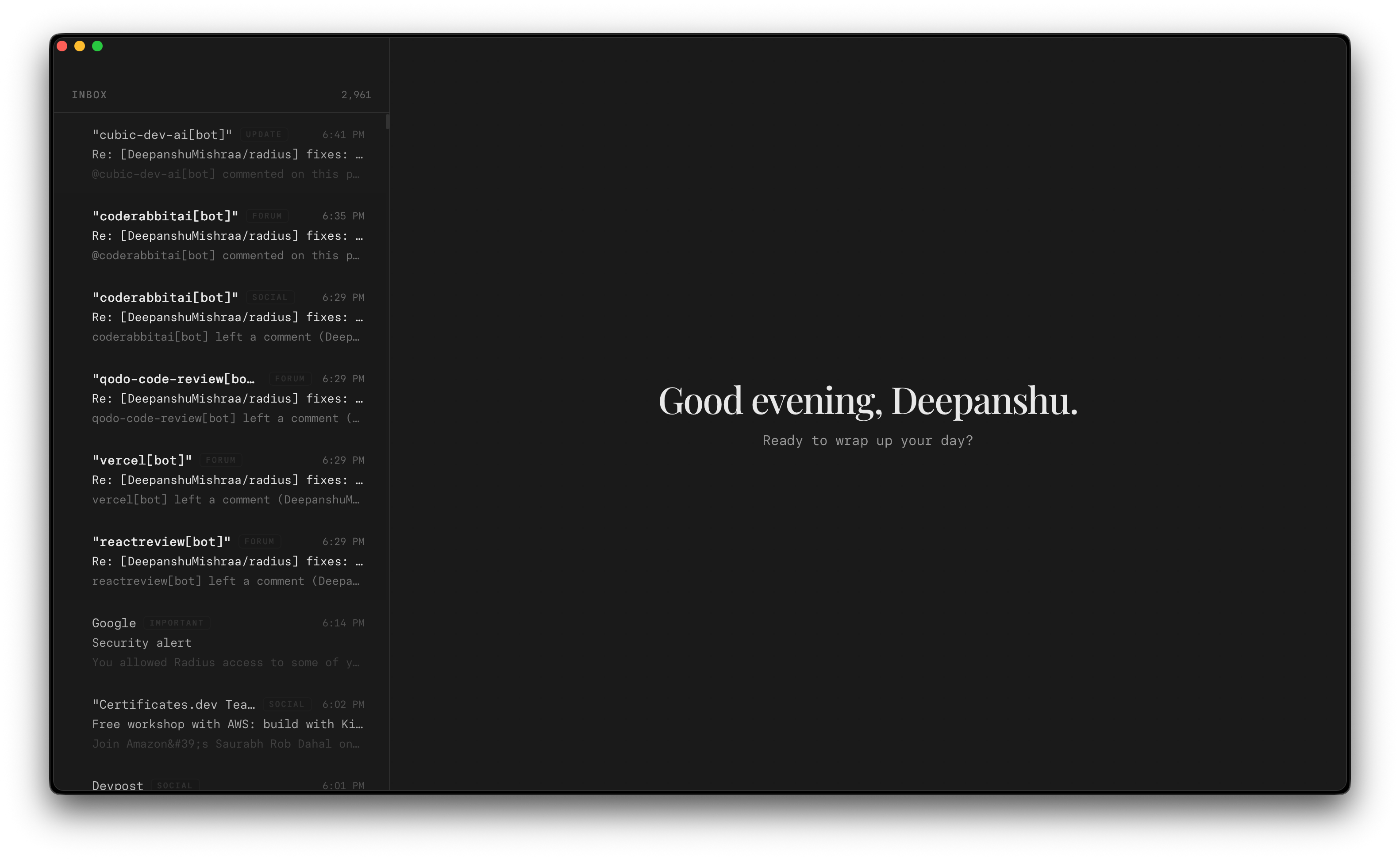The height and width of the screenshot is (860, 1400).
Task: Close the window with the red button
Action: pyautogui.click(x=62, y=46)
